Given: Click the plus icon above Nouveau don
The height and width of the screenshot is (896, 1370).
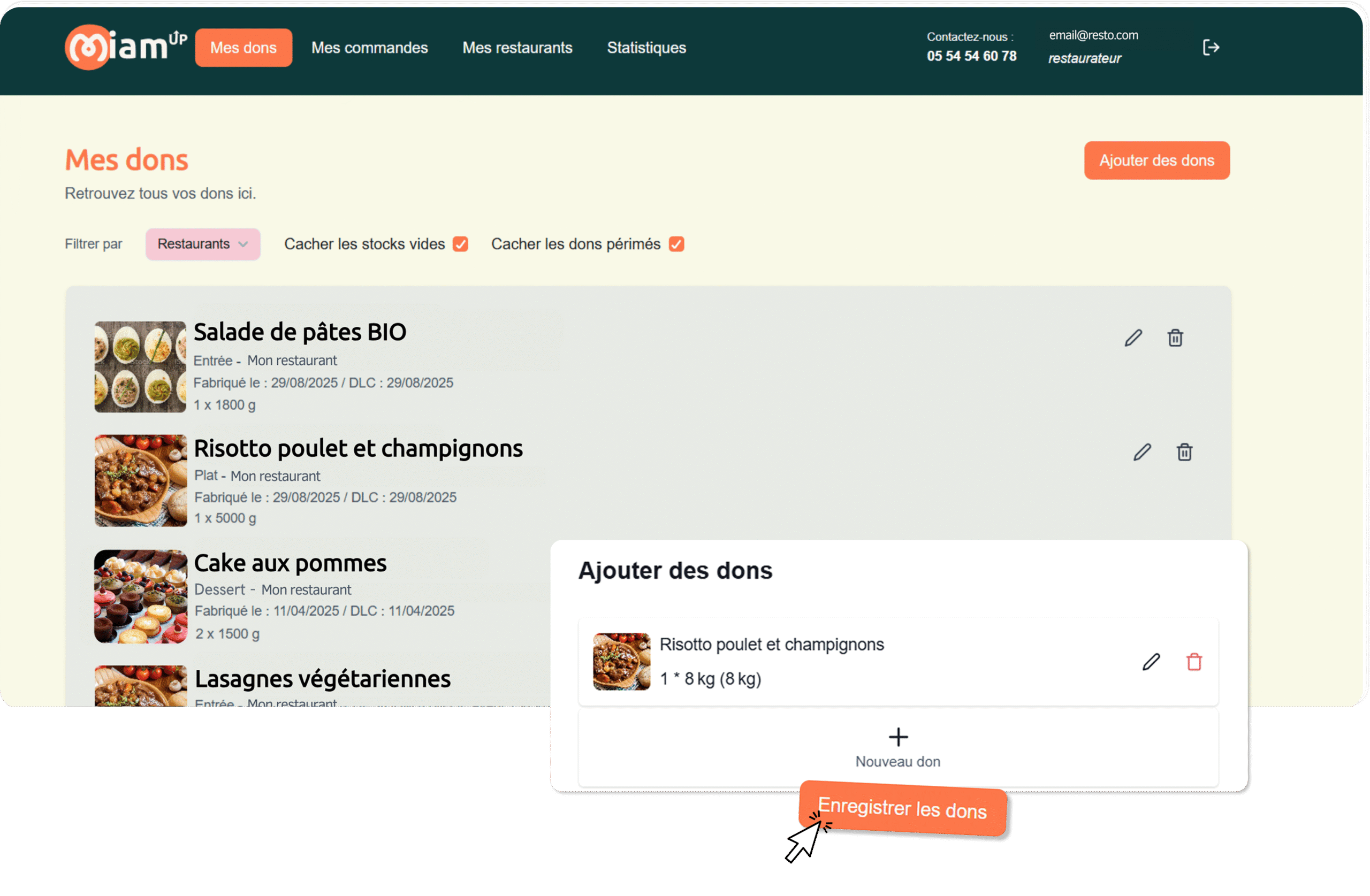Looking at the screenshot, I should [x=897, y=737].
